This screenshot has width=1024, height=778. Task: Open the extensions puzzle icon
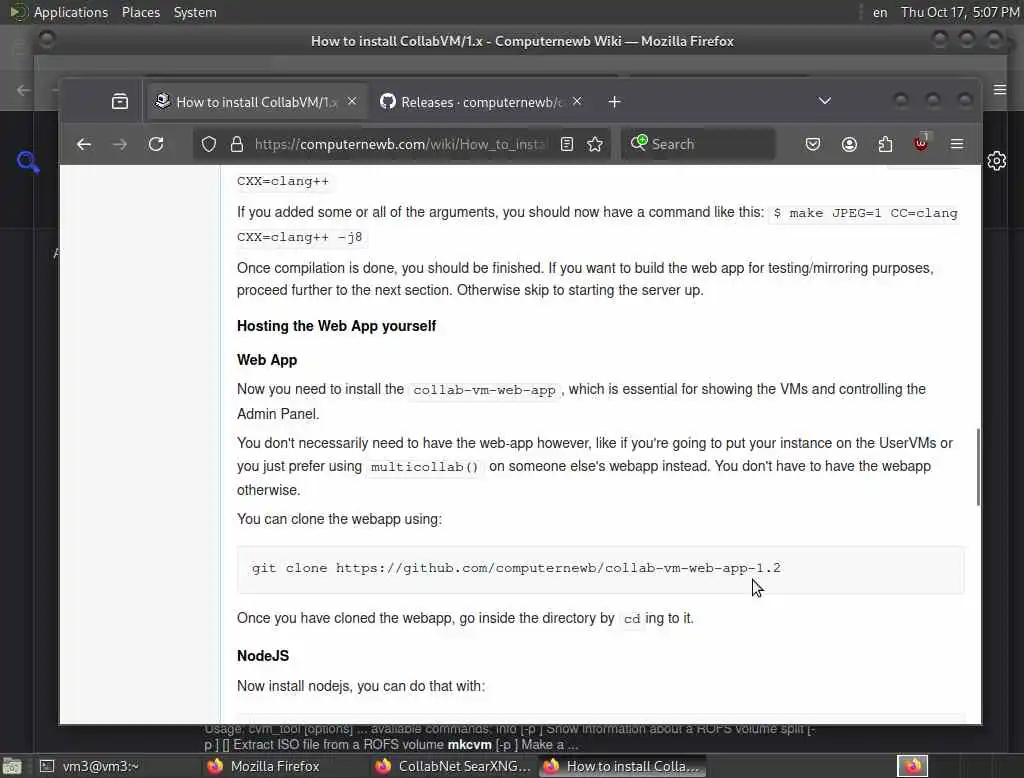coord(885,144)
